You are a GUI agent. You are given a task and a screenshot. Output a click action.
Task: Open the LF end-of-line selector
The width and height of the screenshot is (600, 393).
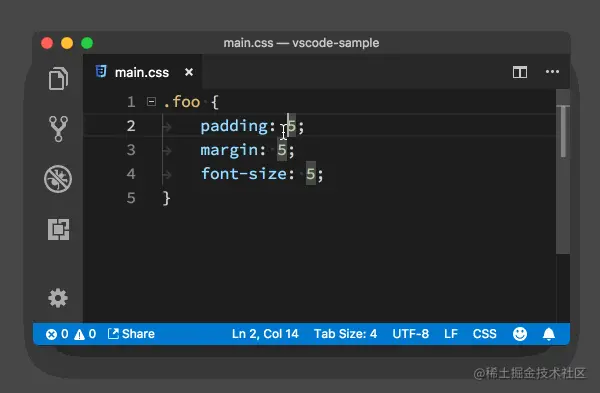coord(451,334)
